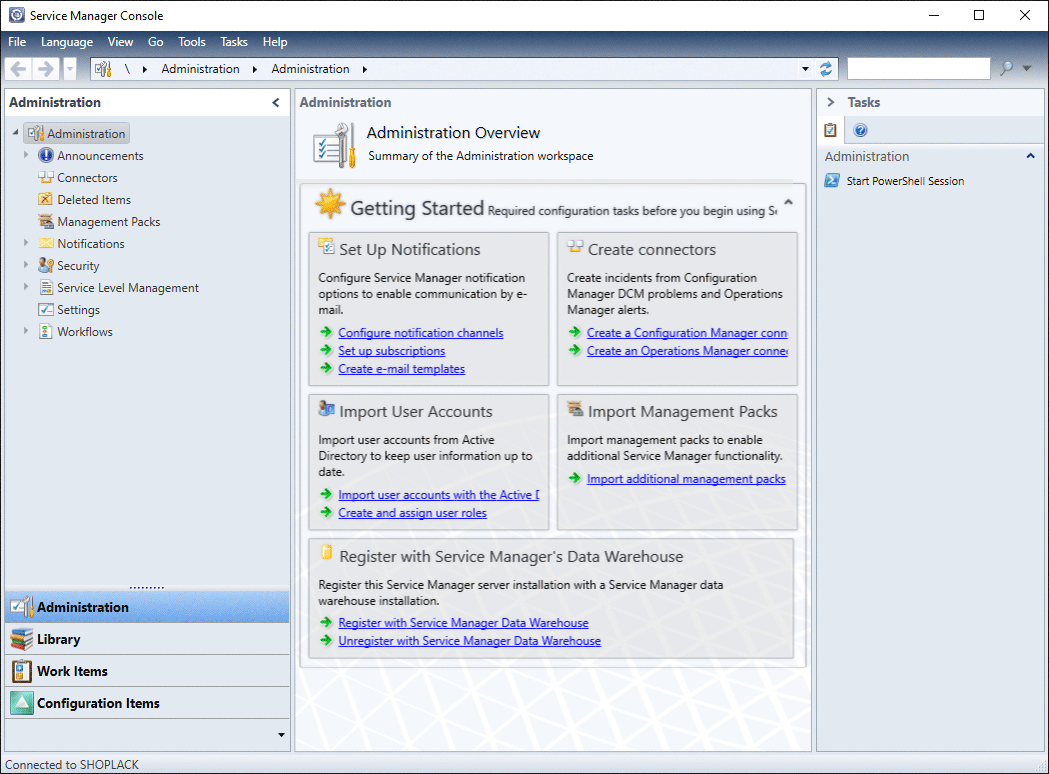Click the Administration root node icon
The image size is (1049, 774).
[x=35, y=133]
